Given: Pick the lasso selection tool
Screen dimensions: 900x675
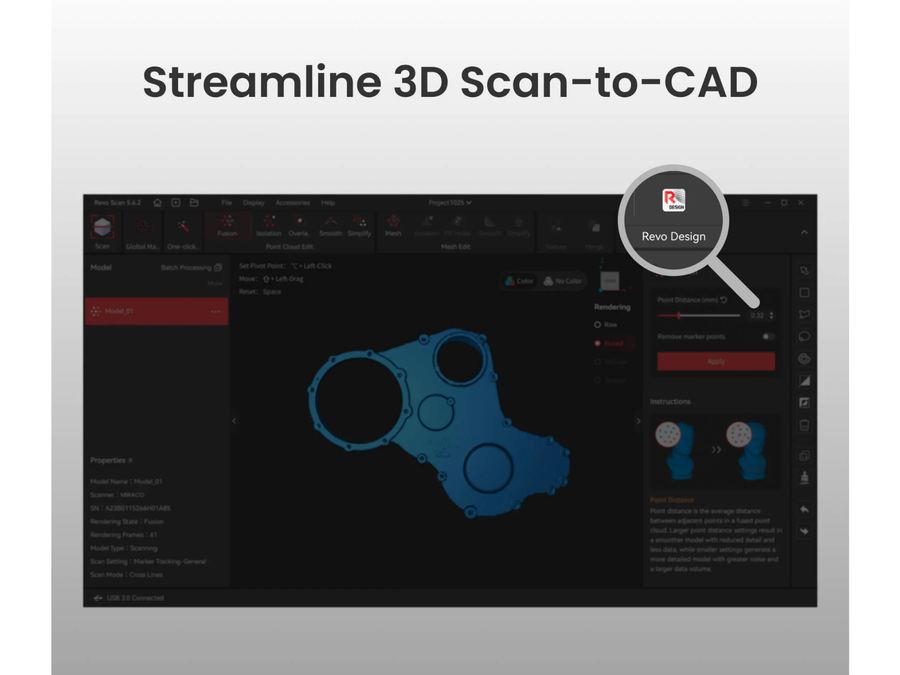Looking at the screenshot, I should [x=804, y=336].
